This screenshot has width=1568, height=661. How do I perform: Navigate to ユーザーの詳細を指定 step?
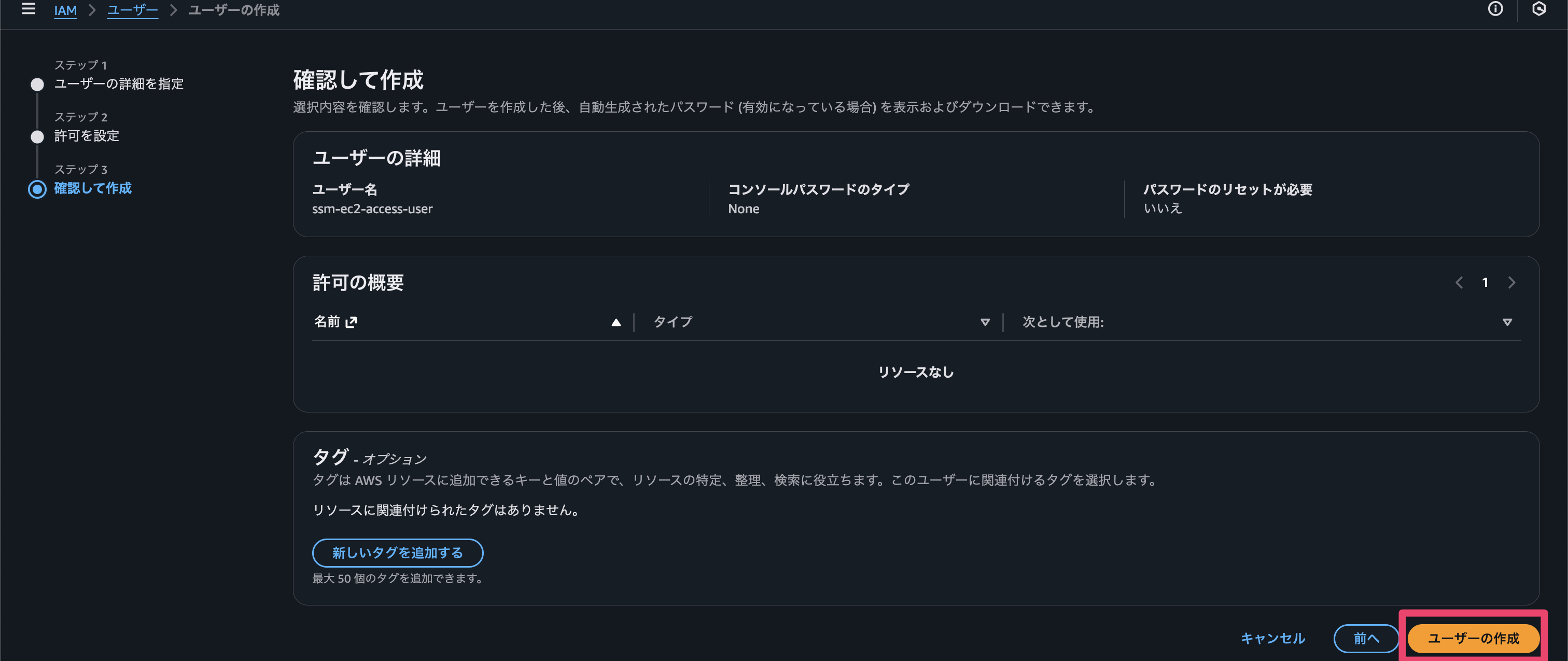tap(118, 84)
